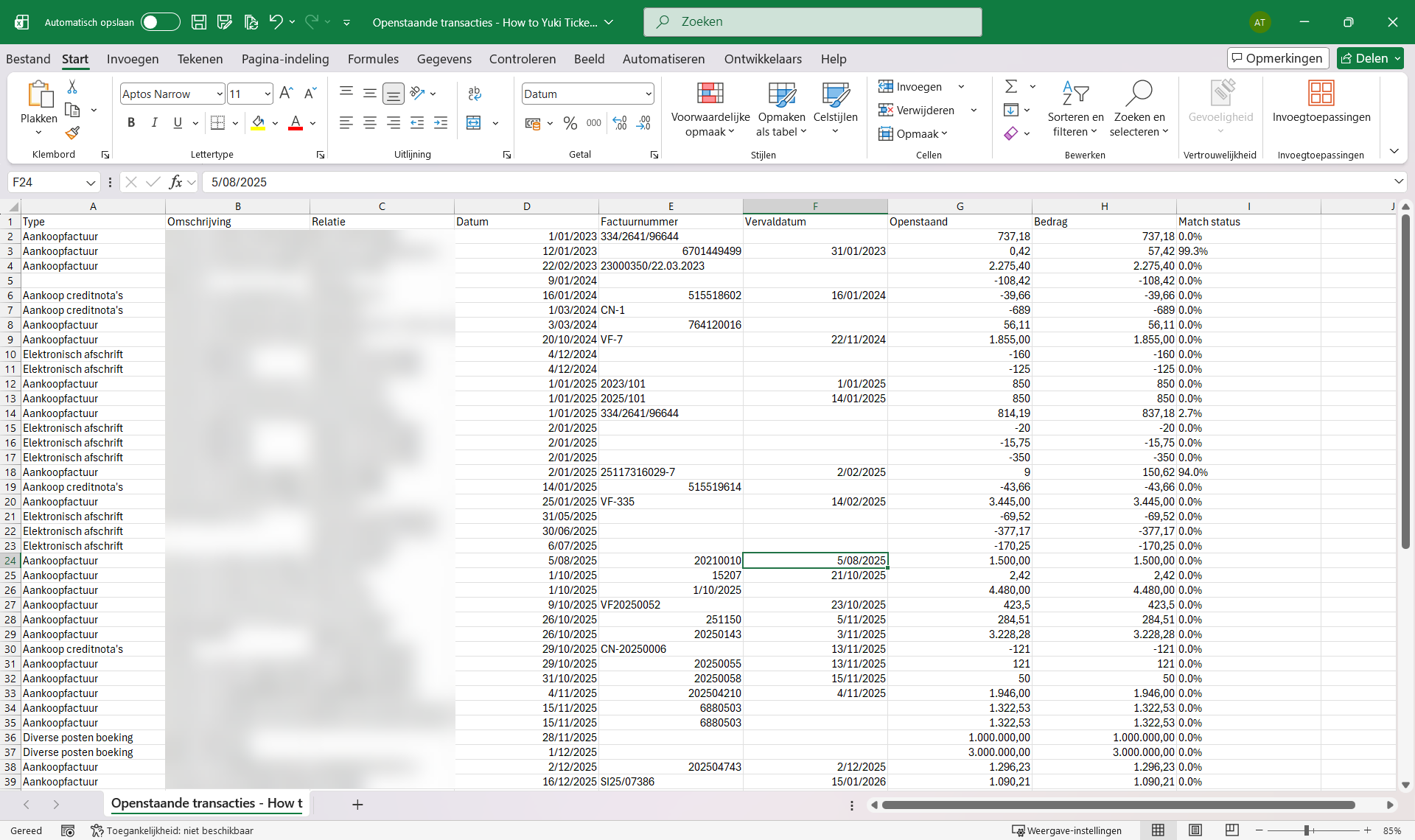Screen dimensions: 1415x840
Task: Switch to page layout view
Action: pos(1195,830)
